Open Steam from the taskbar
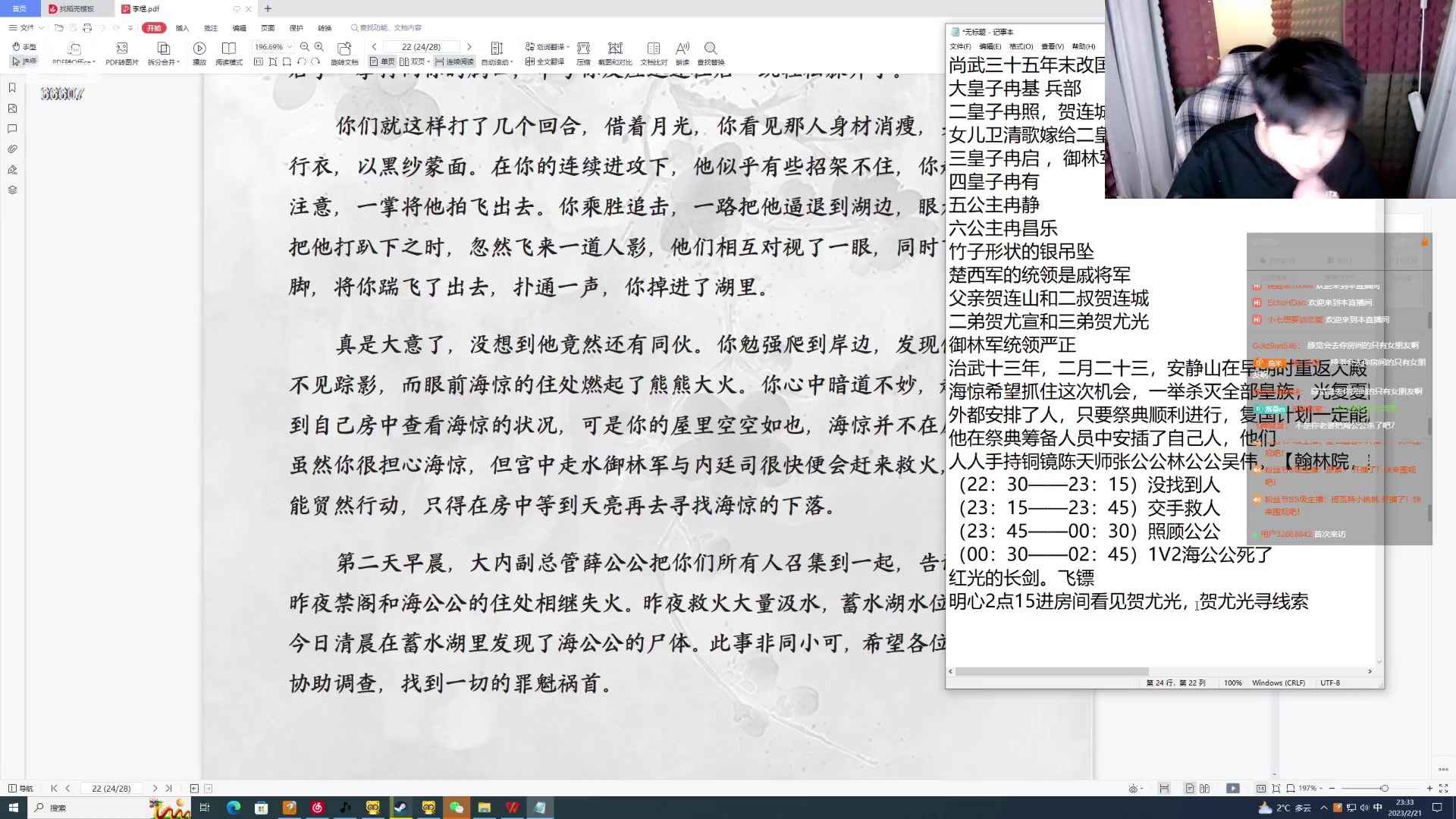This screenshot has height=819, width=1456. (x=401, y=808)
